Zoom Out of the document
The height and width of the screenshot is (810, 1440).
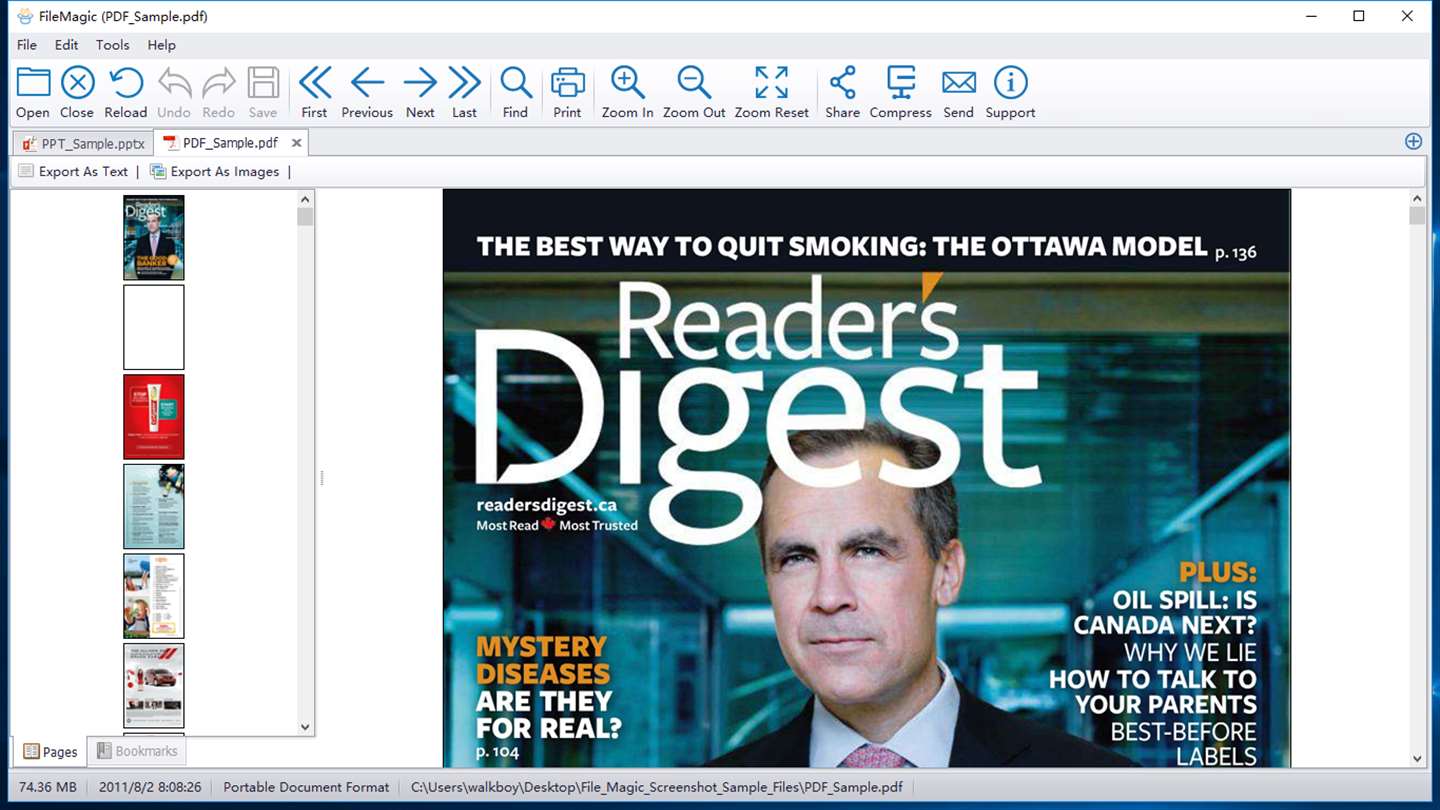[694, 92]
